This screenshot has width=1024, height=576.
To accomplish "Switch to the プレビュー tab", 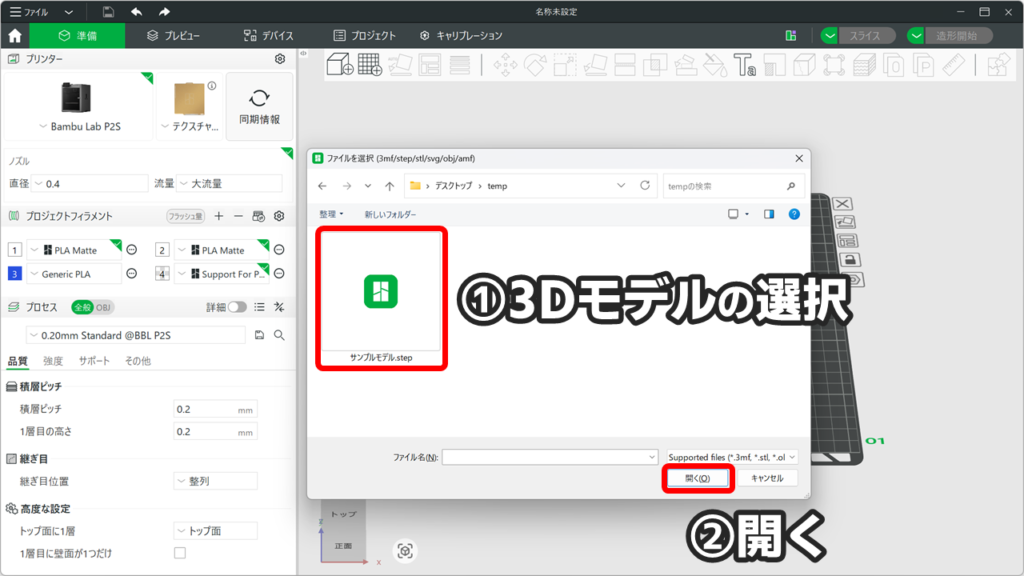I will pyautogui.click(x=173, y=36).
